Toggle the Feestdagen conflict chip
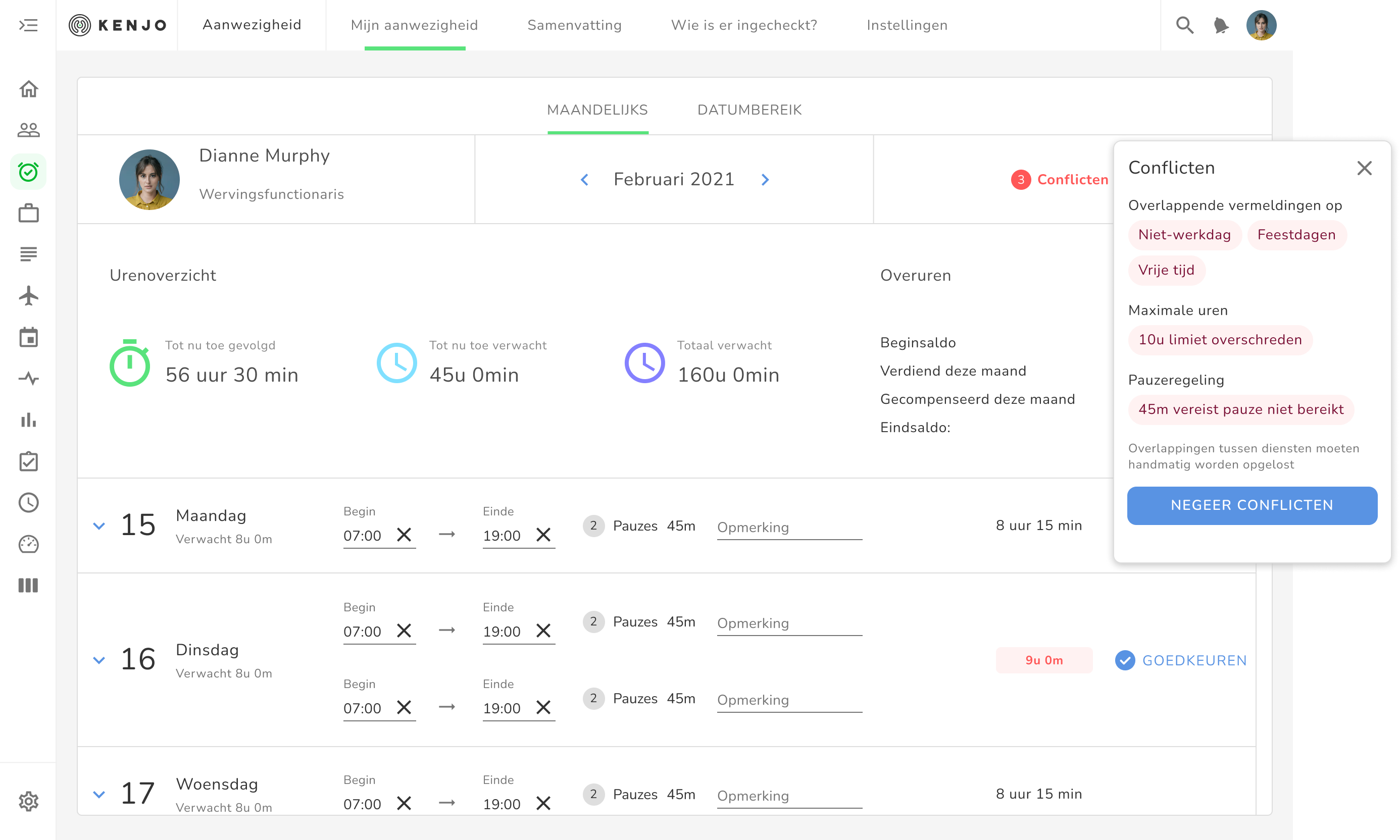The image size is (1400, 840). 1296,235
